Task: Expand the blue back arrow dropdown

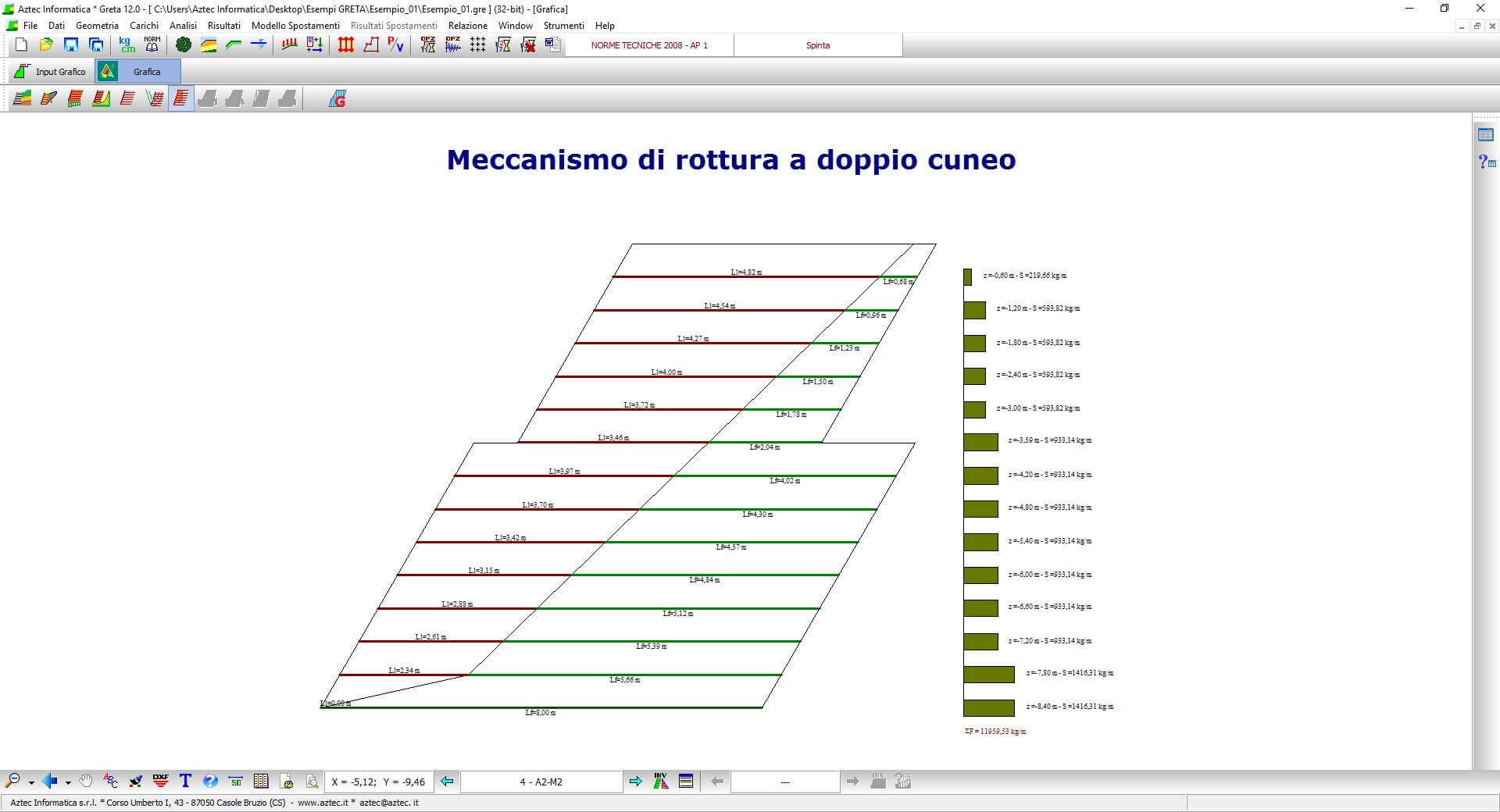Action: (x=68, y=782)
